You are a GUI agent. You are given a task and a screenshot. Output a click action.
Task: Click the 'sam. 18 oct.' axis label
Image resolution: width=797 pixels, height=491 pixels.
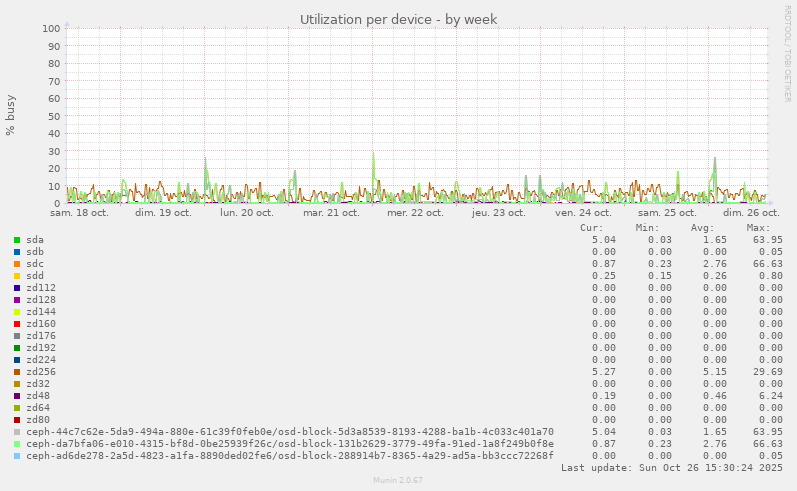pyautogui.click(x=78, y=213)
